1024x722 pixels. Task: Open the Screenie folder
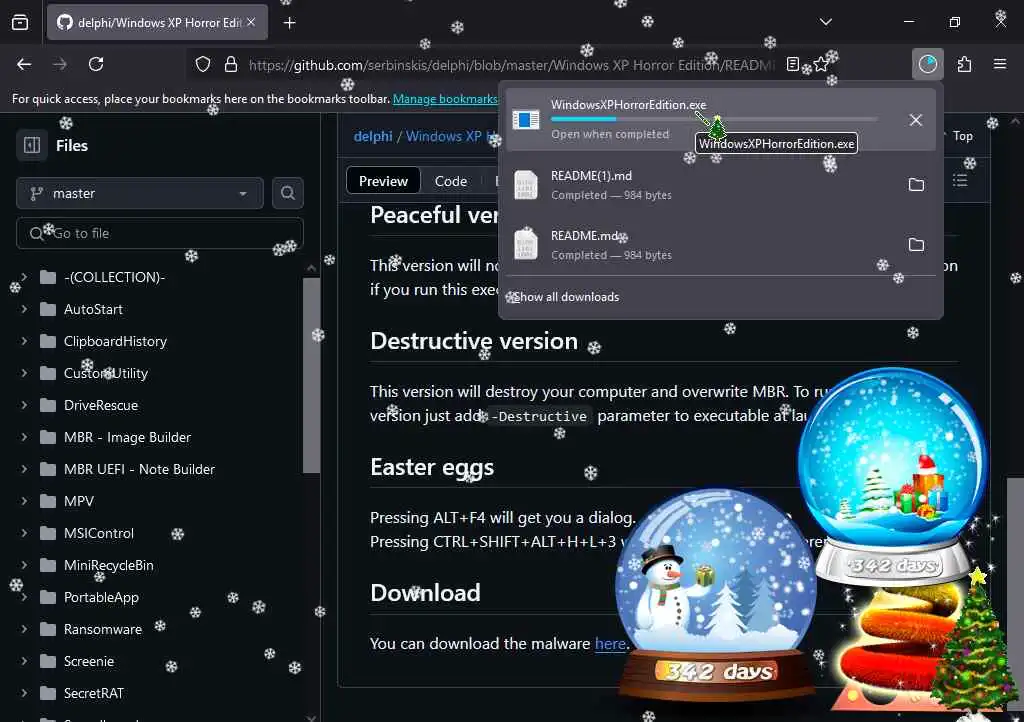coord(89,661)
